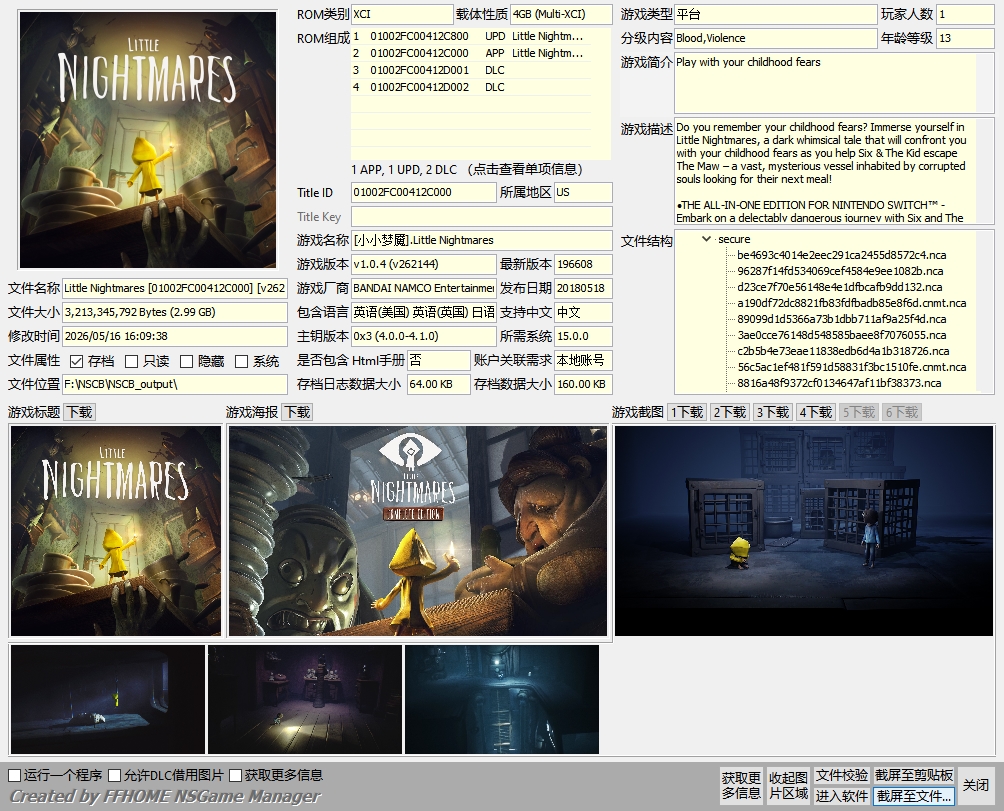This screenshot has width=1004, height=811.
Task: Click the 所需系统 15.0.0 field
Action: 583,336
